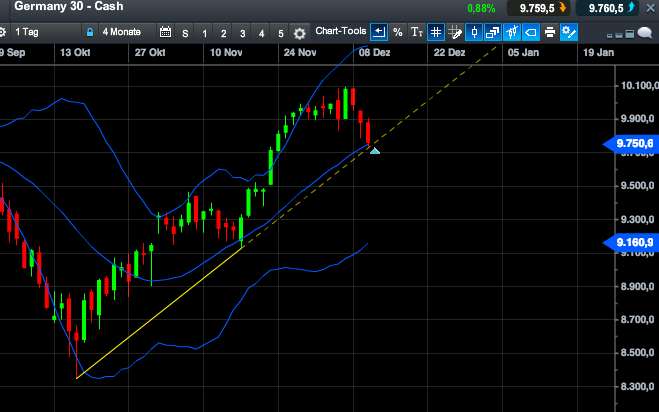Toggle the blue lock icon
659x412 pixels.
click(90, 32)
